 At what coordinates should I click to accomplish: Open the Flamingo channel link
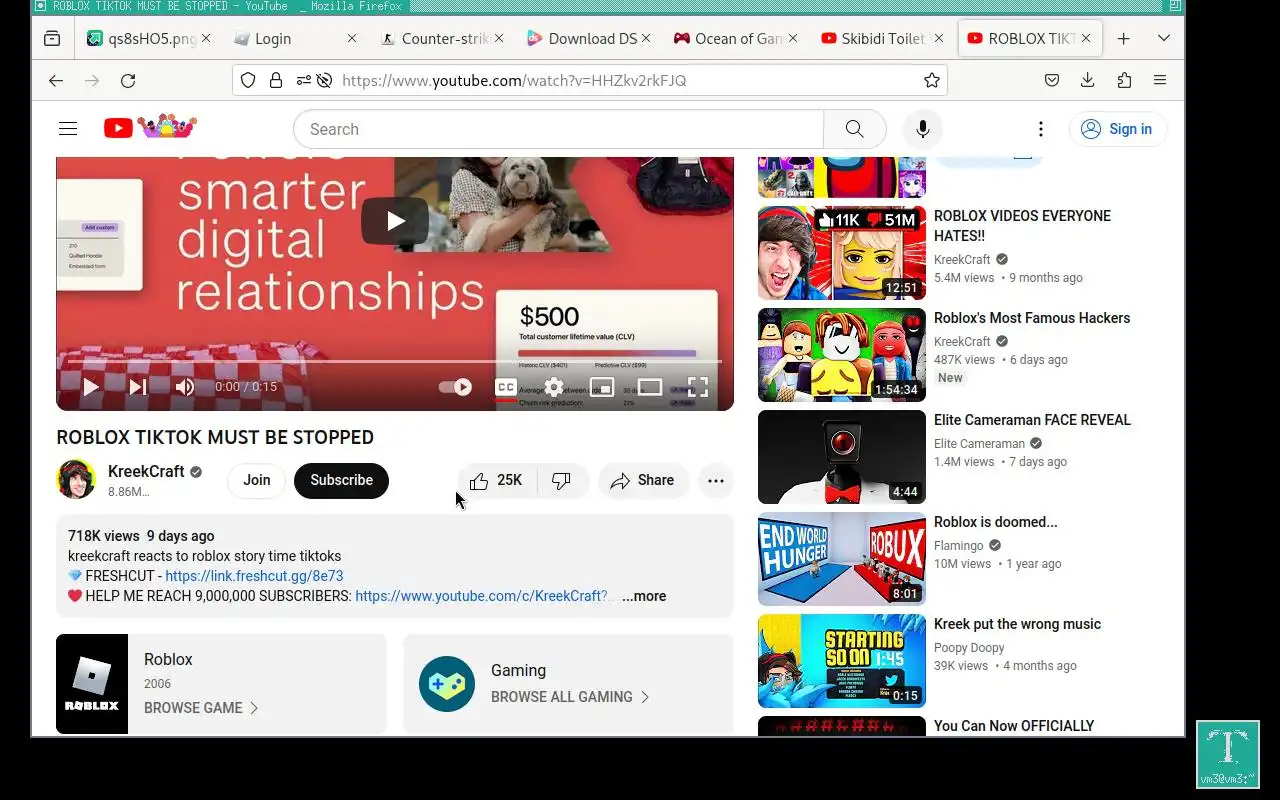click(x=959, y=546)
